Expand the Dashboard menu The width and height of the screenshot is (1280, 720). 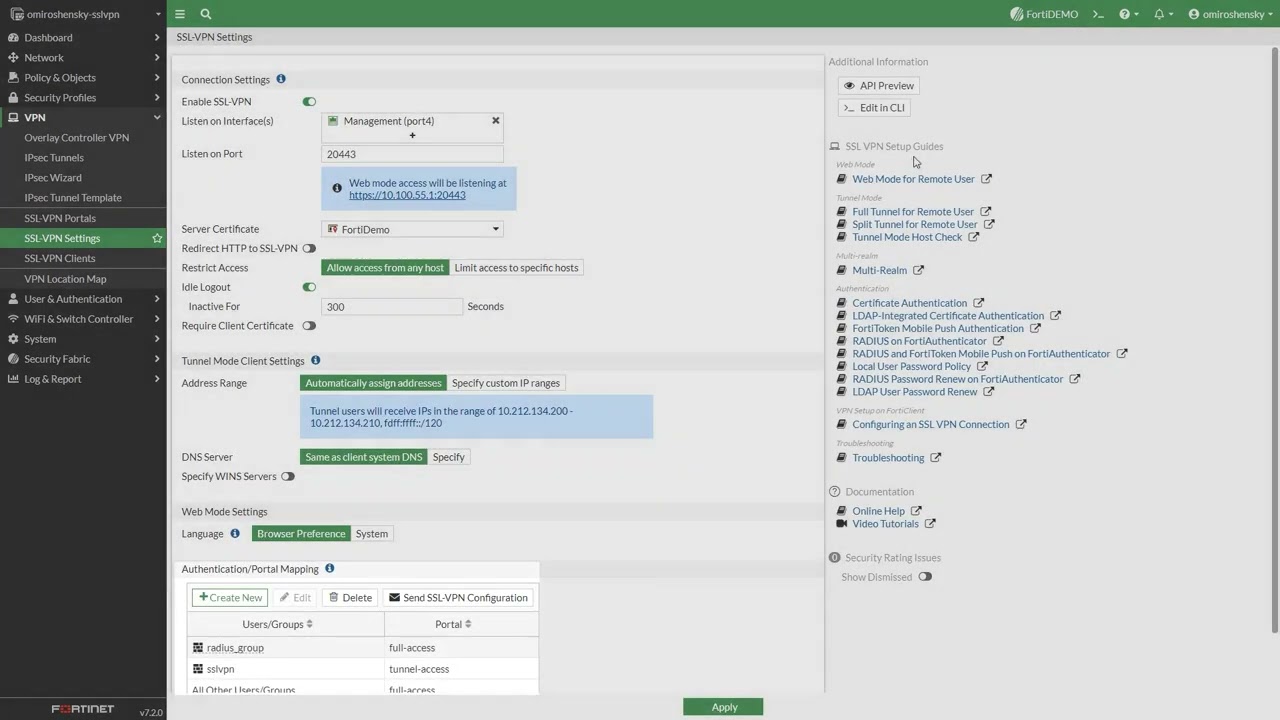pyautogui.click(x=83, y=37)
